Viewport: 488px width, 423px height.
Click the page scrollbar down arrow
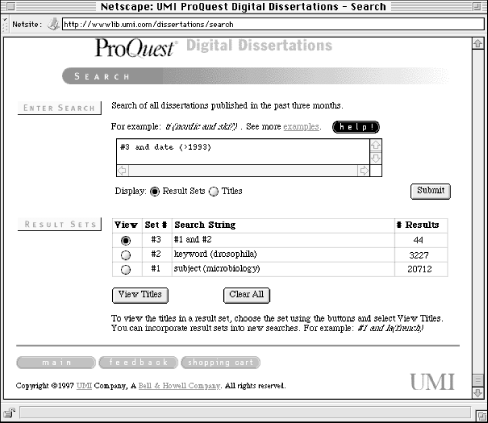478,392
